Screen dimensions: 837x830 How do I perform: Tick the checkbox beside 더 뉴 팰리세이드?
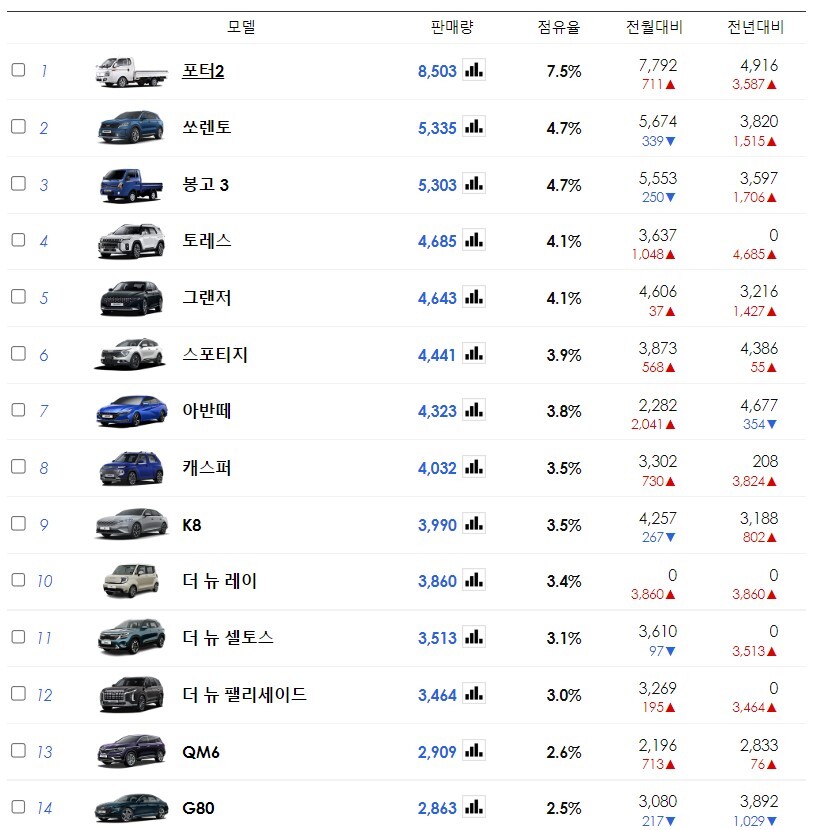coord(18,693)
